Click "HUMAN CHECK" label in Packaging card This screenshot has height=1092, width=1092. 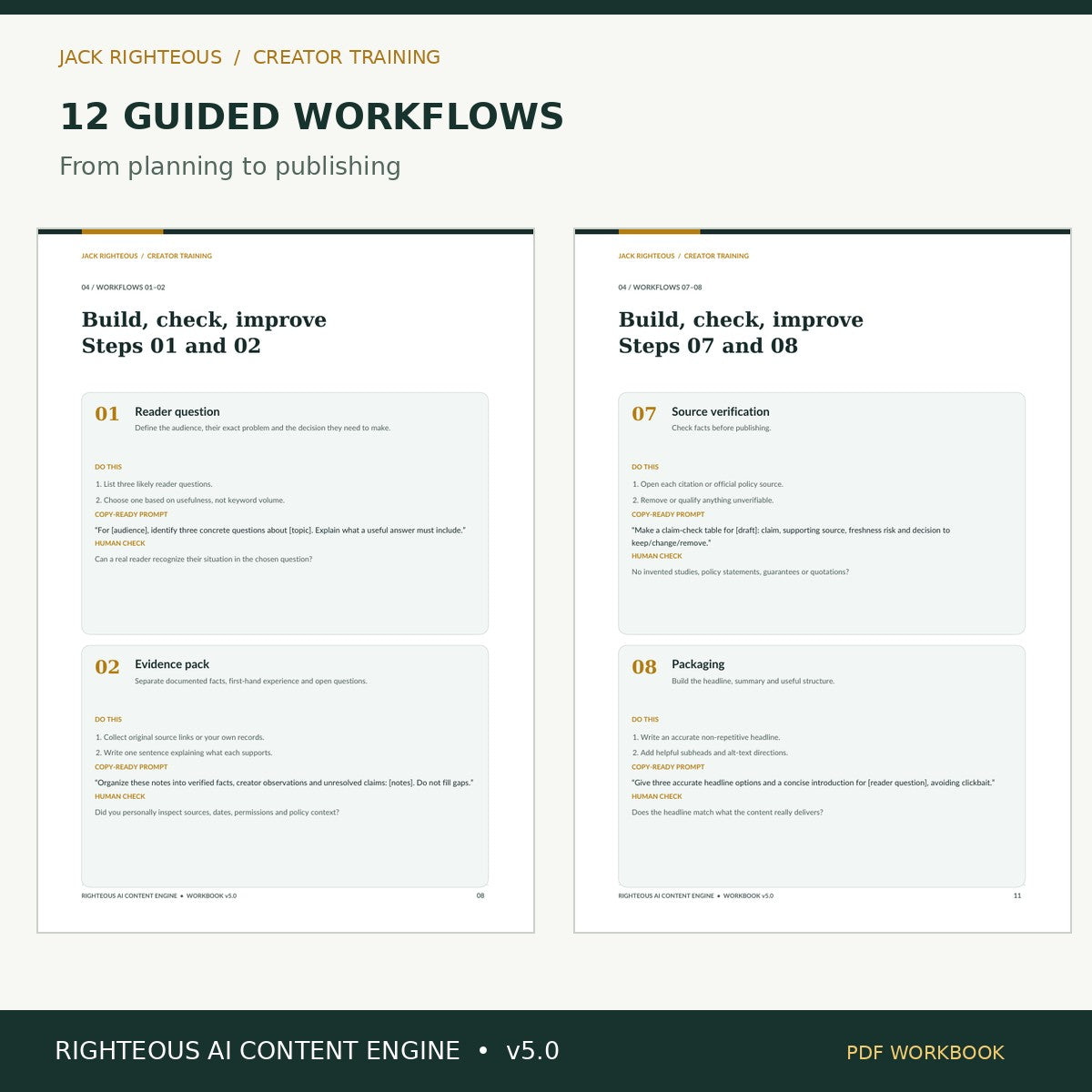657,796
